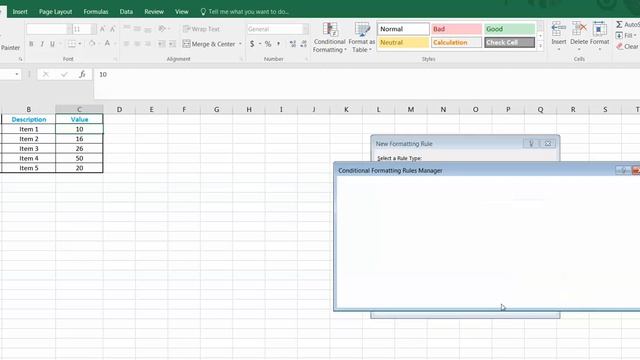Click the Font Color A icon
The height and width of the screenshot is (360, 640).
pyautogui.click(x=107, y=44)
